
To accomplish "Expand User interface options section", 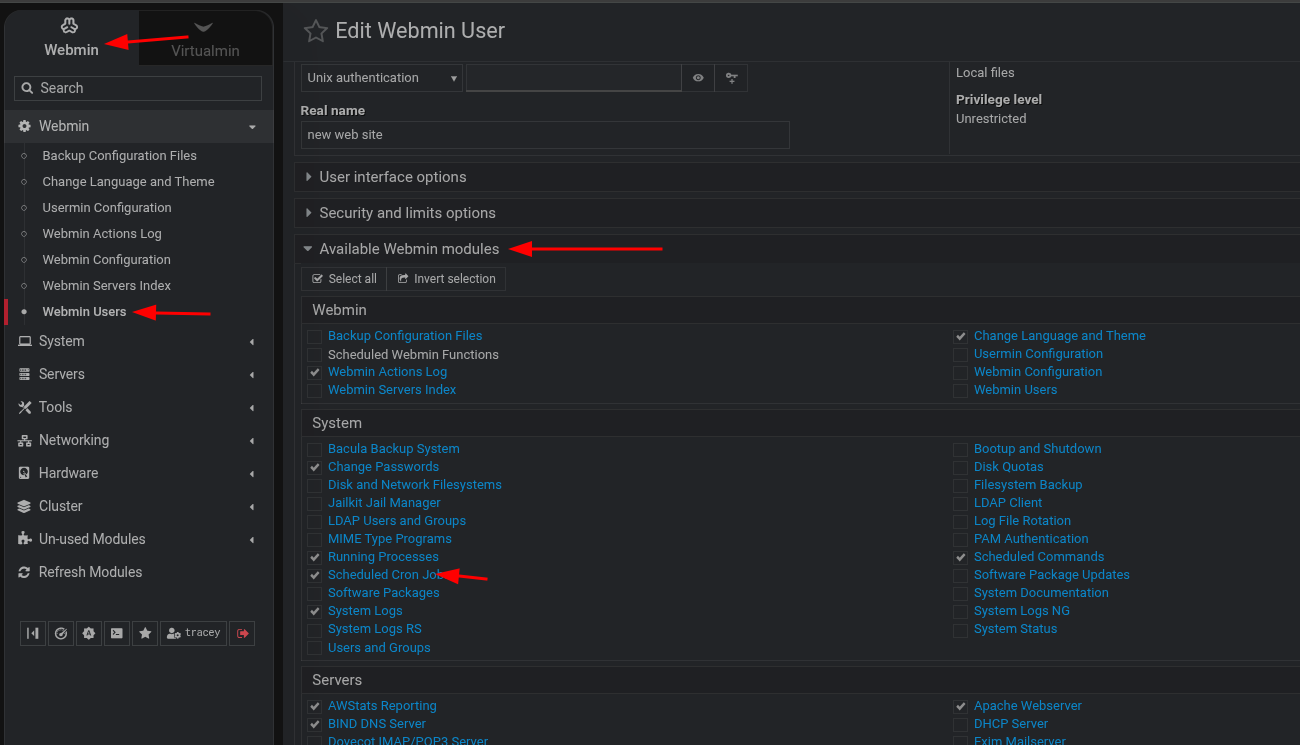I will (392, 177).
